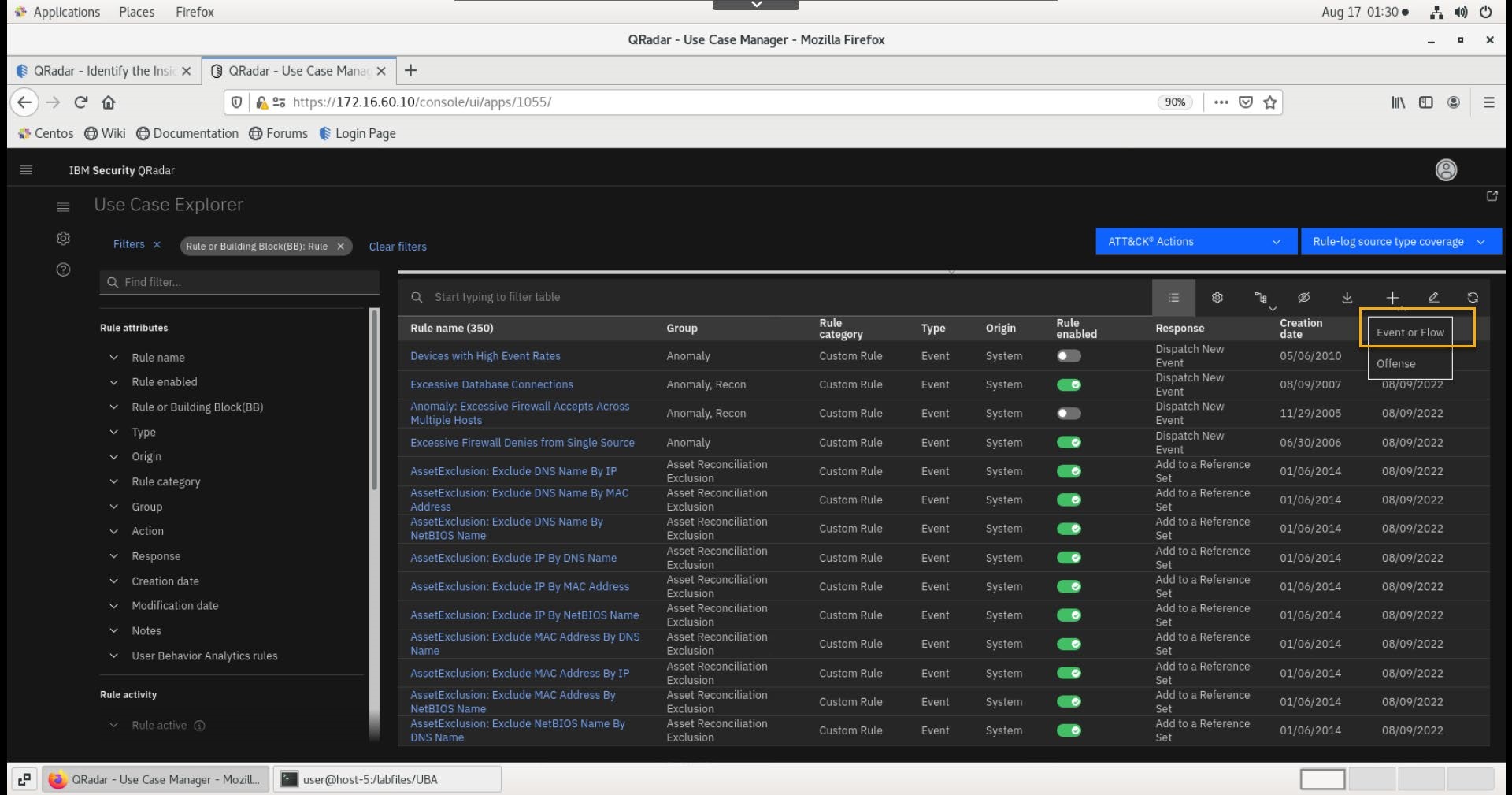Open the Places menu in top bar
This screenshot has width=1512, height=795.
click(137, 12)
